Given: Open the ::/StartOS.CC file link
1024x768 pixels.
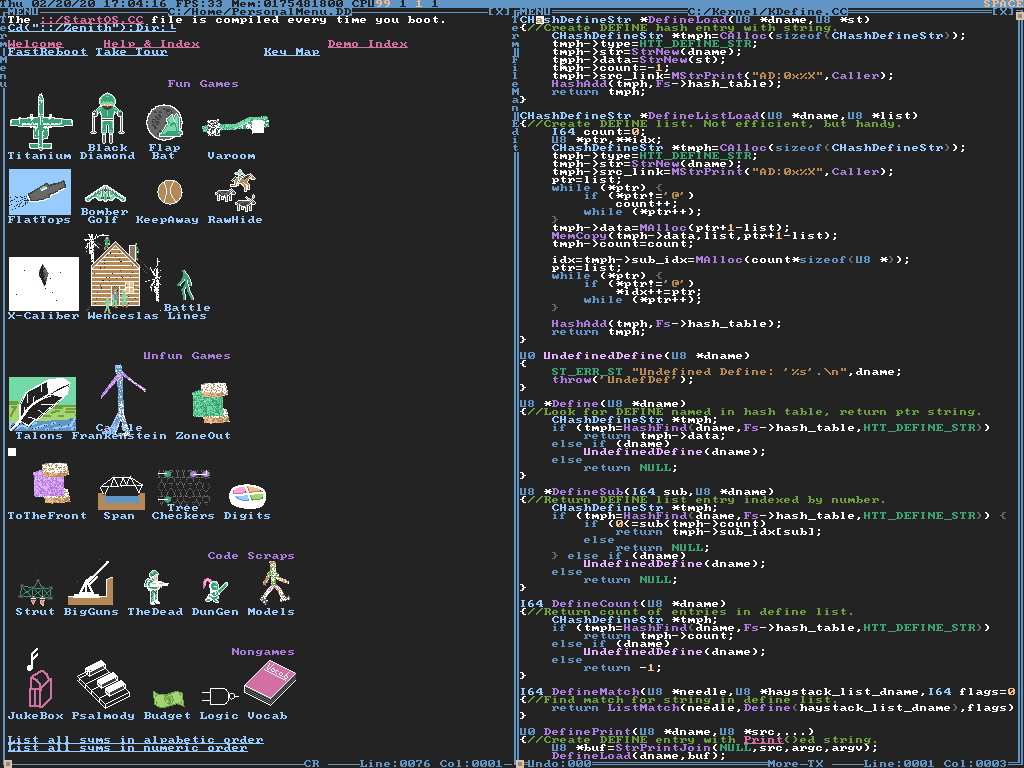Looking at the screenshot, I should click(x=91, y=20).
